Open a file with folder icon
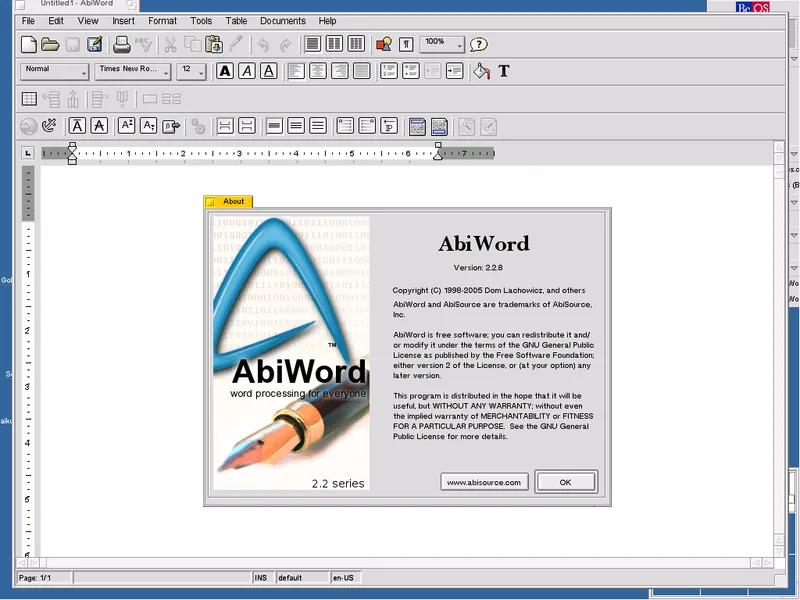800x600 pixels. (x=50, y=44)
